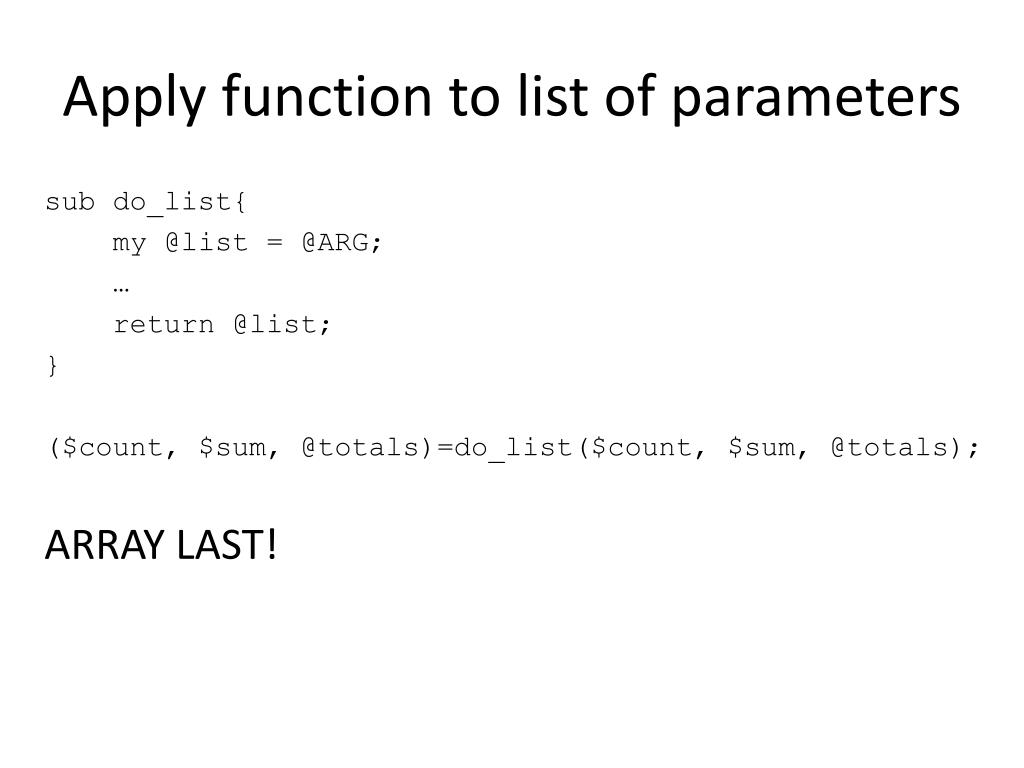The image size is (1024, 768).
Task: Click the final '@totals);' argument
Action: pyautogui.click(x=905, y=447)
